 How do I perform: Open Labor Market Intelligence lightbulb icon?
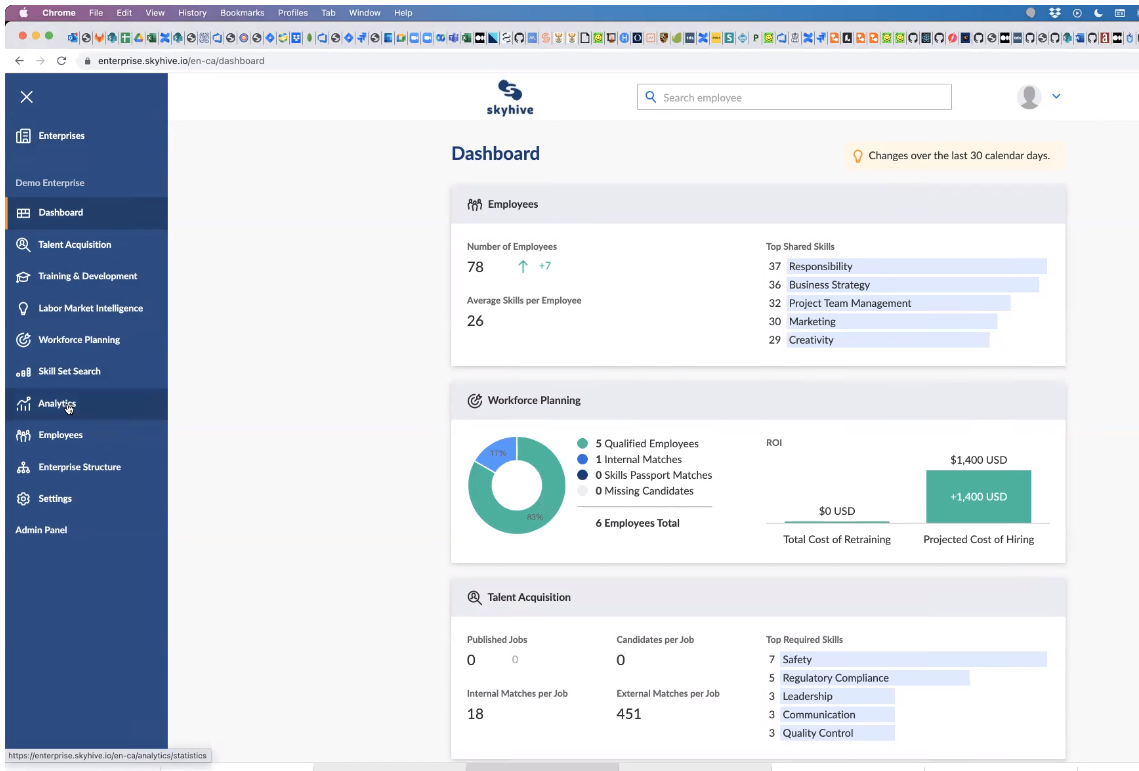coord(23,308)
